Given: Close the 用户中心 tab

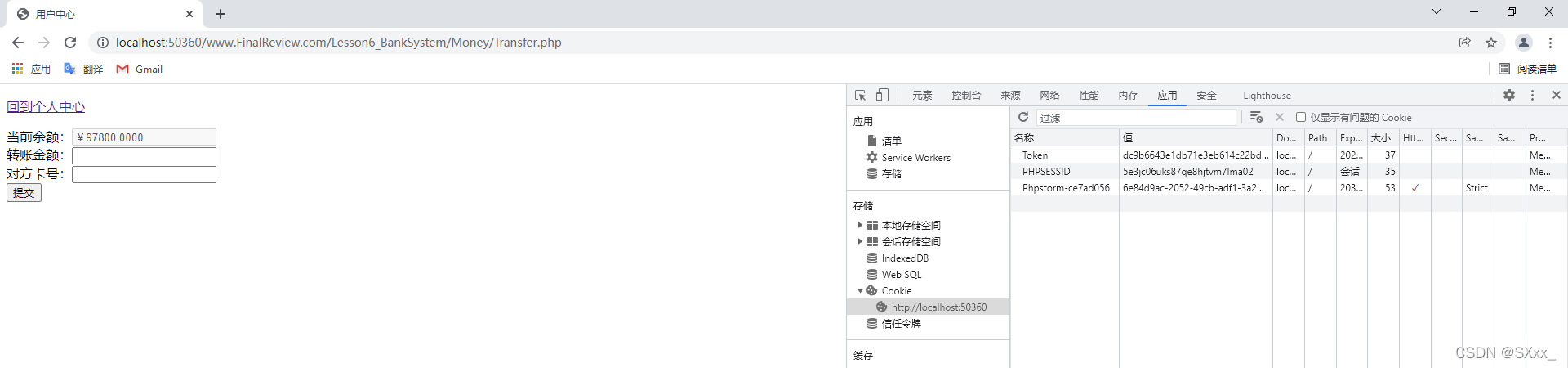Looking at the screenshot, I should (x=189, y=14).
